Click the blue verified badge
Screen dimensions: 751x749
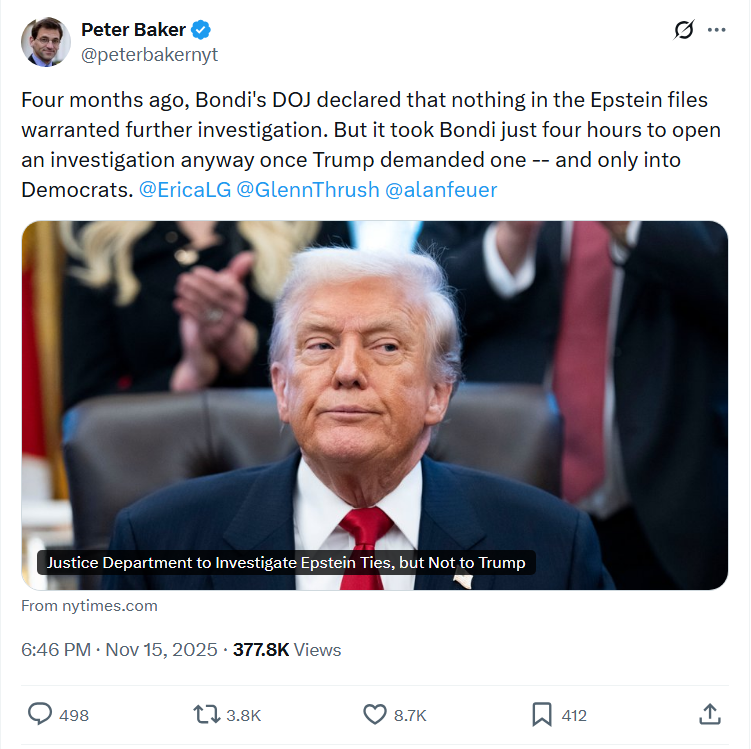click(201, 30)
